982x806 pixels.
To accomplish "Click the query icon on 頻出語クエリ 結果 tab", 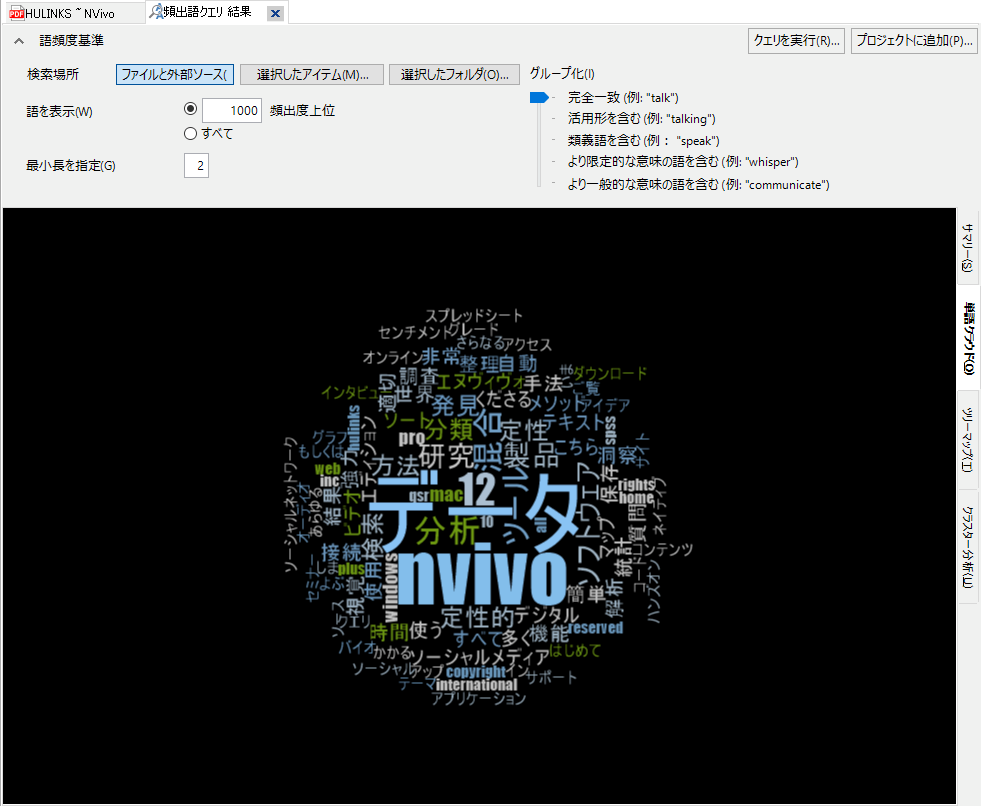I will (156, 13).
